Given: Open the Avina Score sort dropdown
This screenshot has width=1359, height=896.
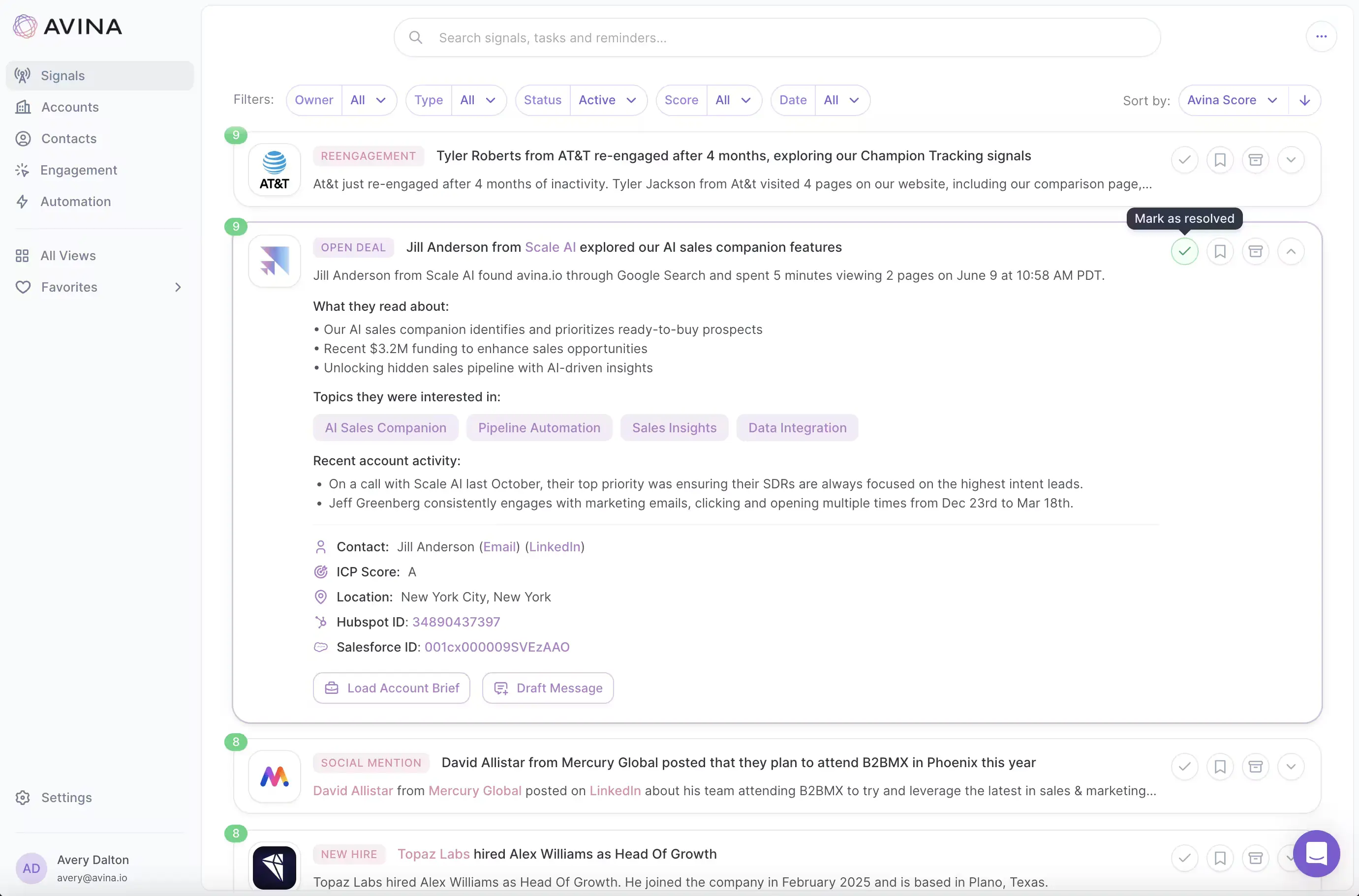Looking at the screenshot, I should tap(1232, 101).
